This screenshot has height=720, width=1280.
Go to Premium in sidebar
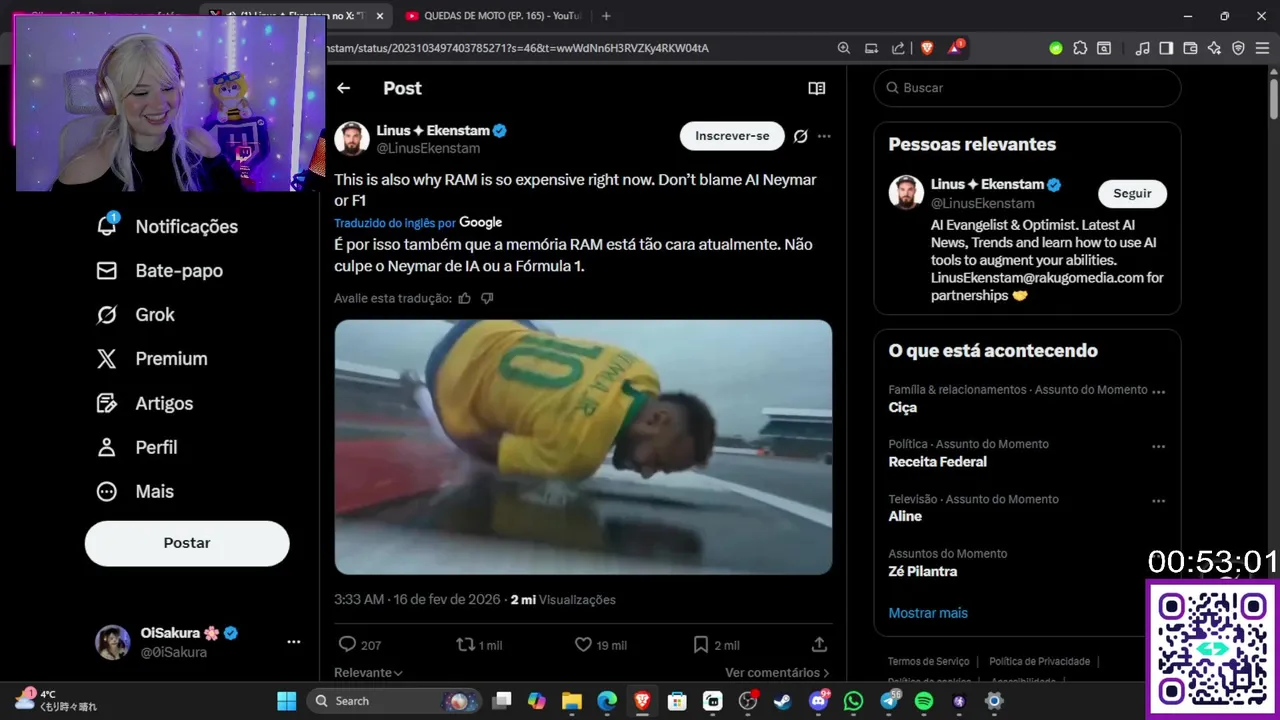click(x=151, y=359)
